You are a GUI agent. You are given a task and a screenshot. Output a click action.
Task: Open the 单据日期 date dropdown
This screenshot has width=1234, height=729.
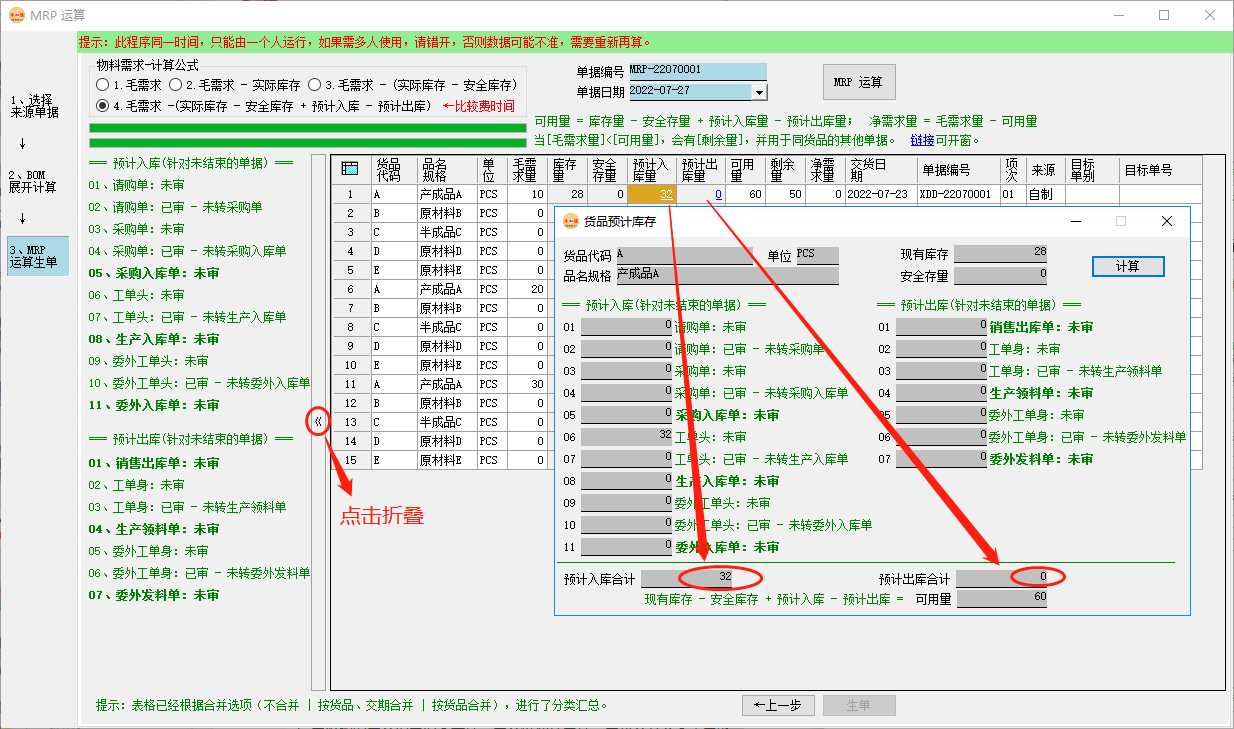[759, 90]
